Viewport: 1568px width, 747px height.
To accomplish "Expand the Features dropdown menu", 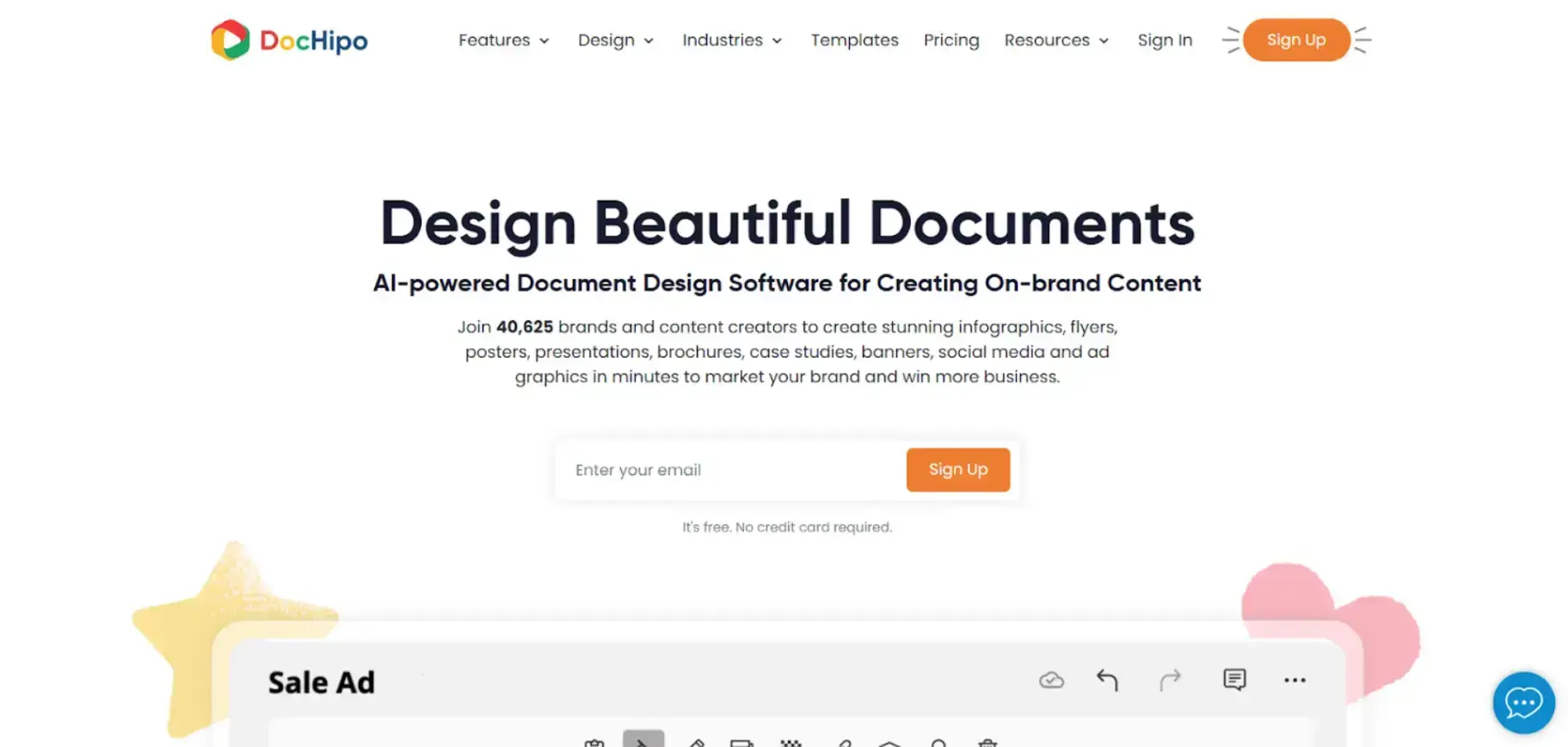I will pos(503,40).
